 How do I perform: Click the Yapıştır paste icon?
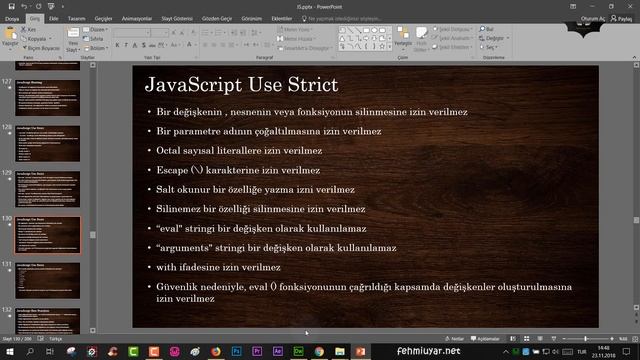(10, 34)
